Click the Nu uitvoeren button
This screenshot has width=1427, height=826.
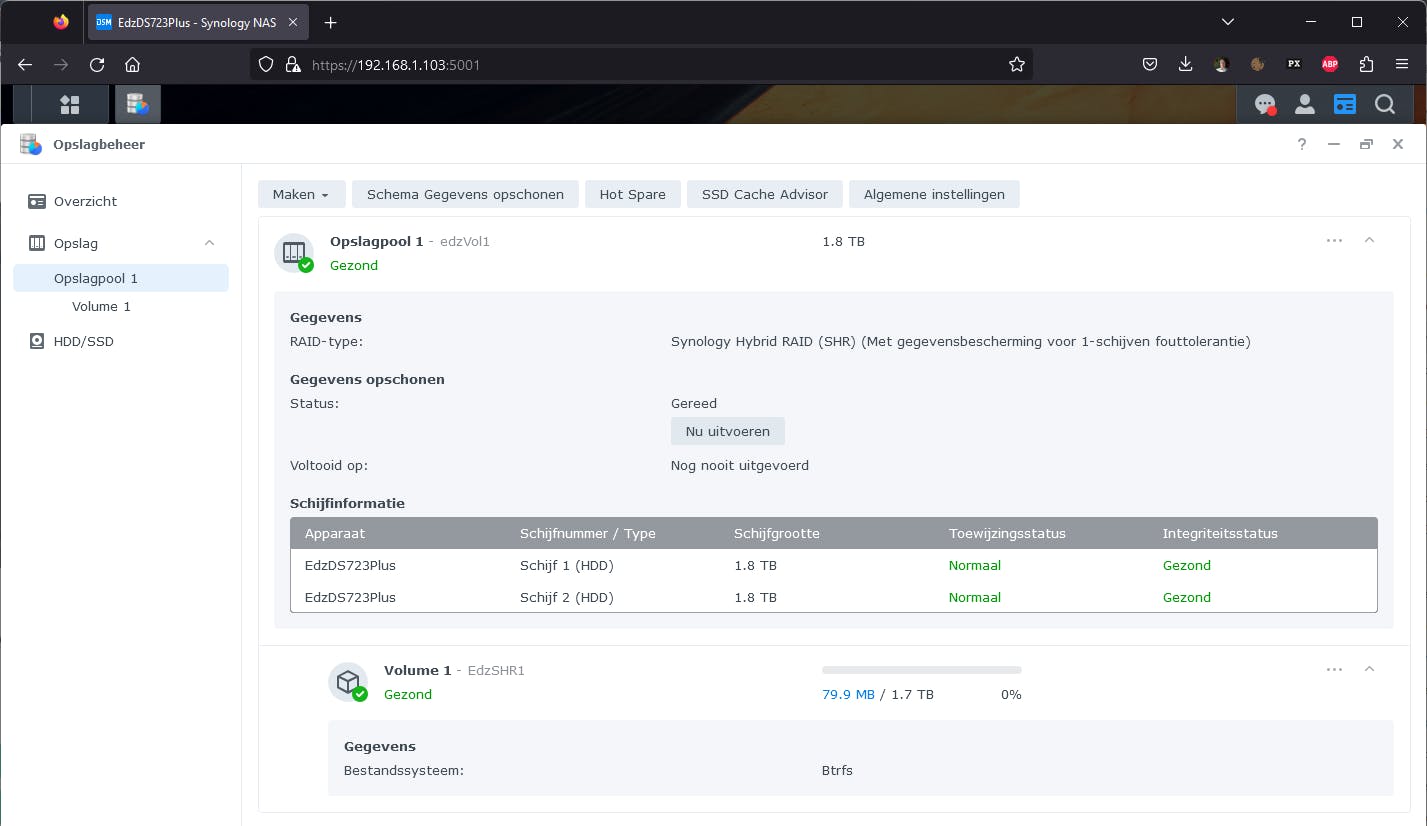click(x=727, y=431)
